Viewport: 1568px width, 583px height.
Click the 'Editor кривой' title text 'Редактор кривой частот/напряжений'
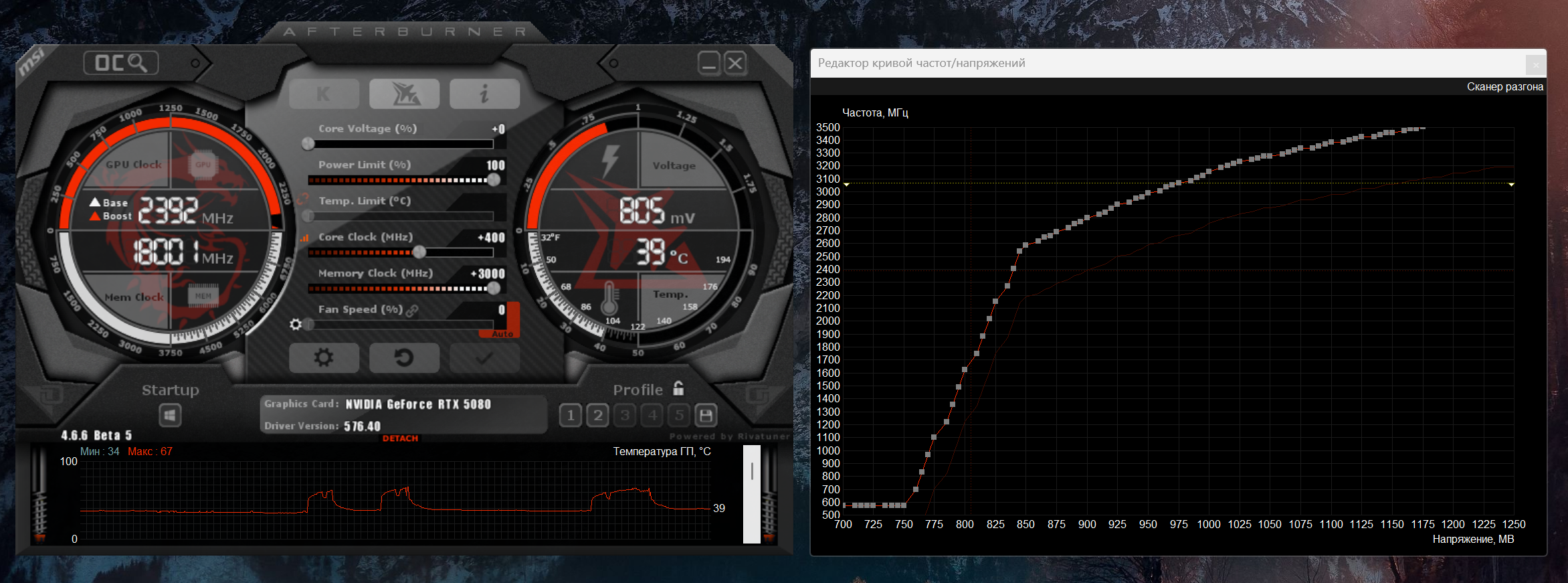coord(922,63)
